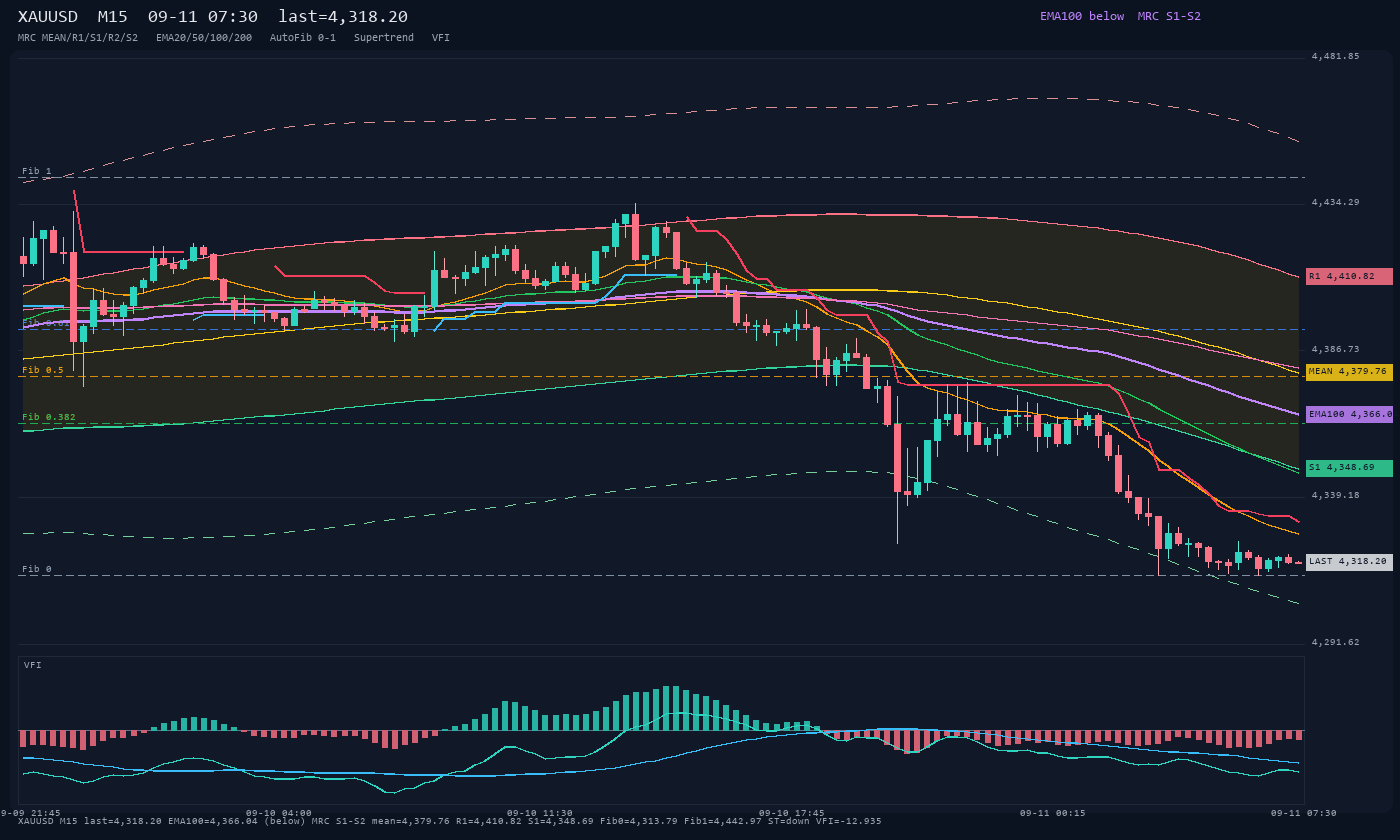
Task: Select the "AutoFib 0-1" legend entry
Action: 303,37
